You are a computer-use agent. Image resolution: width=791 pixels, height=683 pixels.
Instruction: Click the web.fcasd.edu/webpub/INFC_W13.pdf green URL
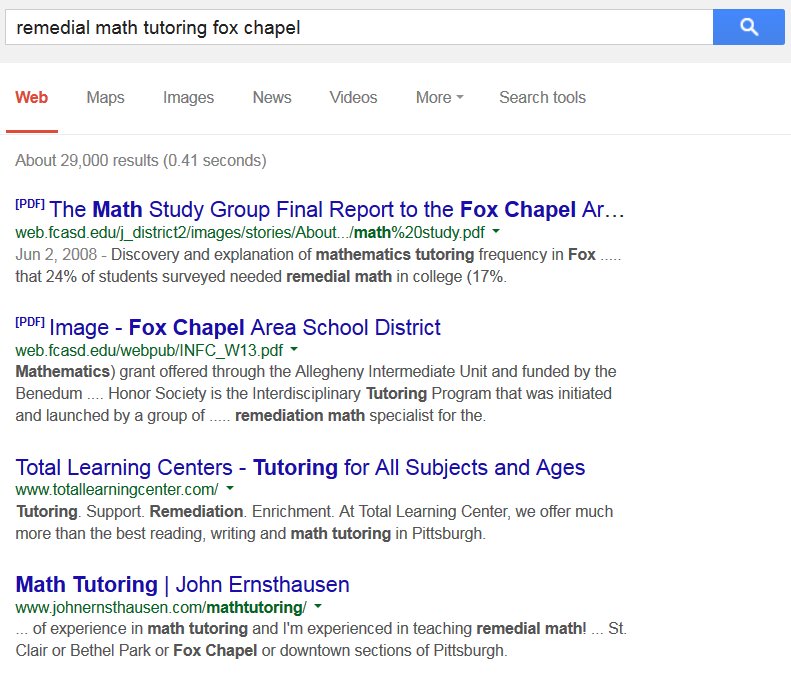(x=149, y=350)
